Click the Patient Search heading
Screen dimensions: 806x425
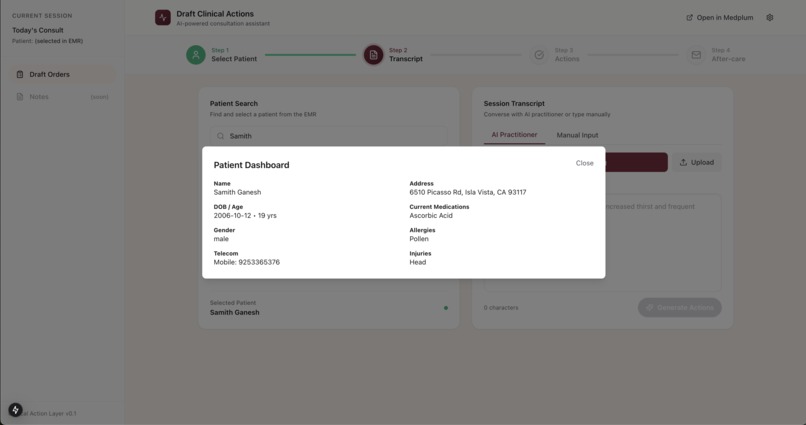234,103
